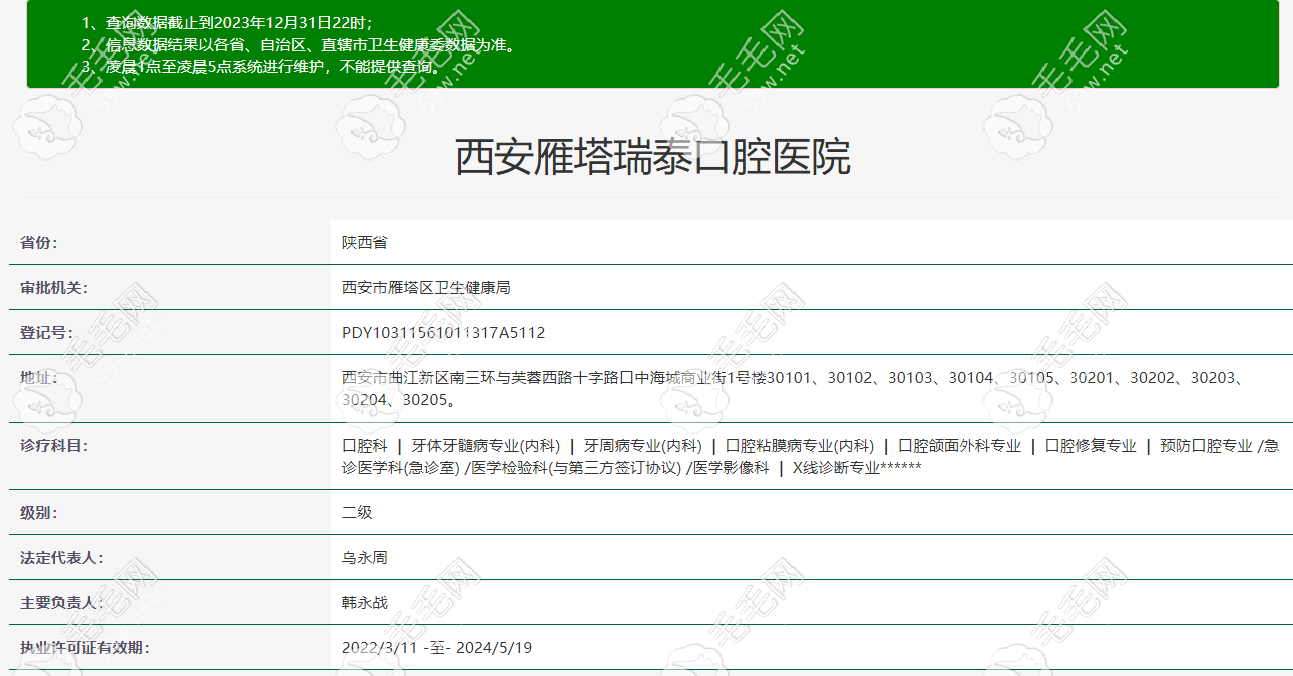
Task: Select the value 陕西省
Action: point(364,243)
